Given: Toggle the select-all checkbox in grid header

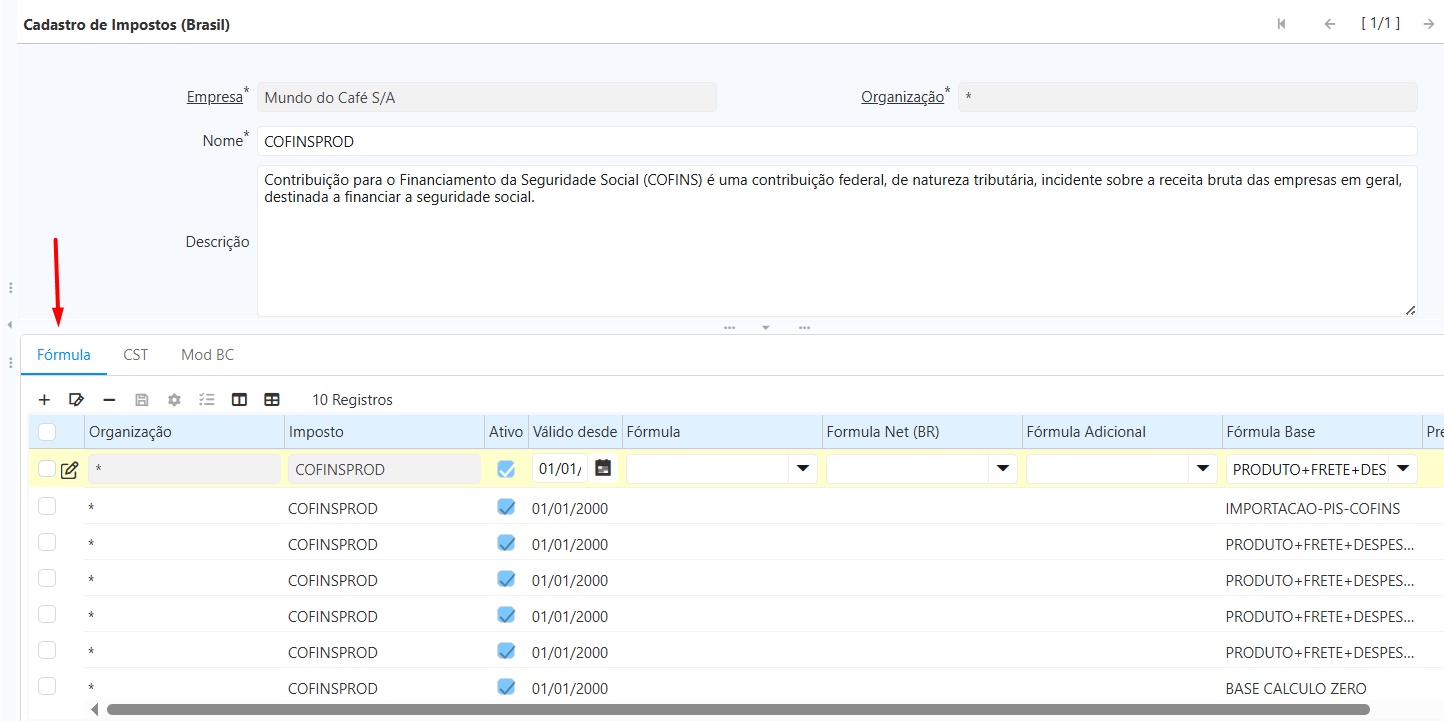Looking at the screenshot, I should (47, 432).
